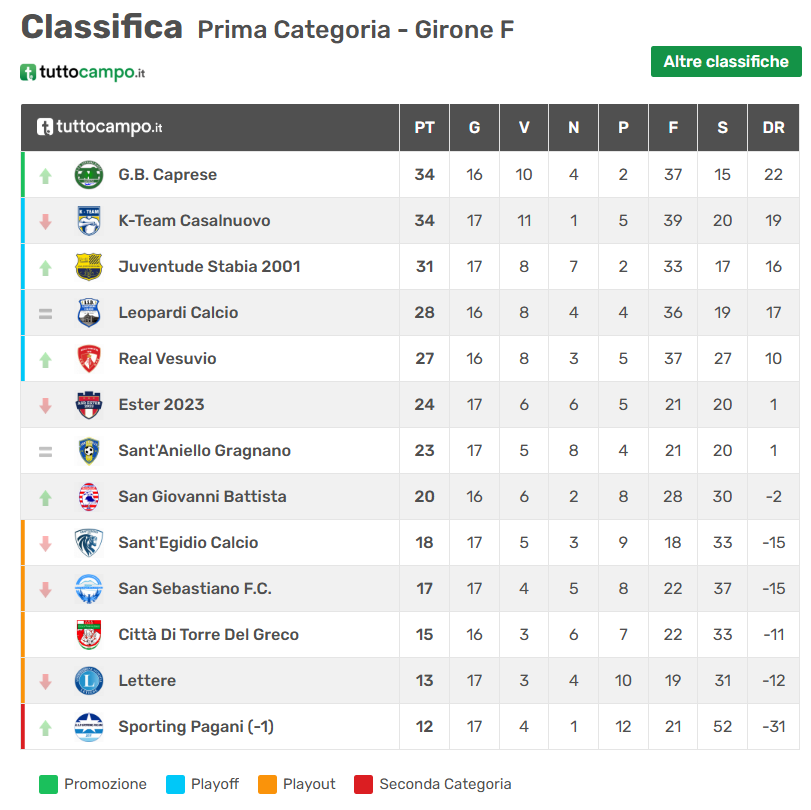Open the Leopardi Calcio team link
Screen dimensions: 811x810
click(178, 313)
